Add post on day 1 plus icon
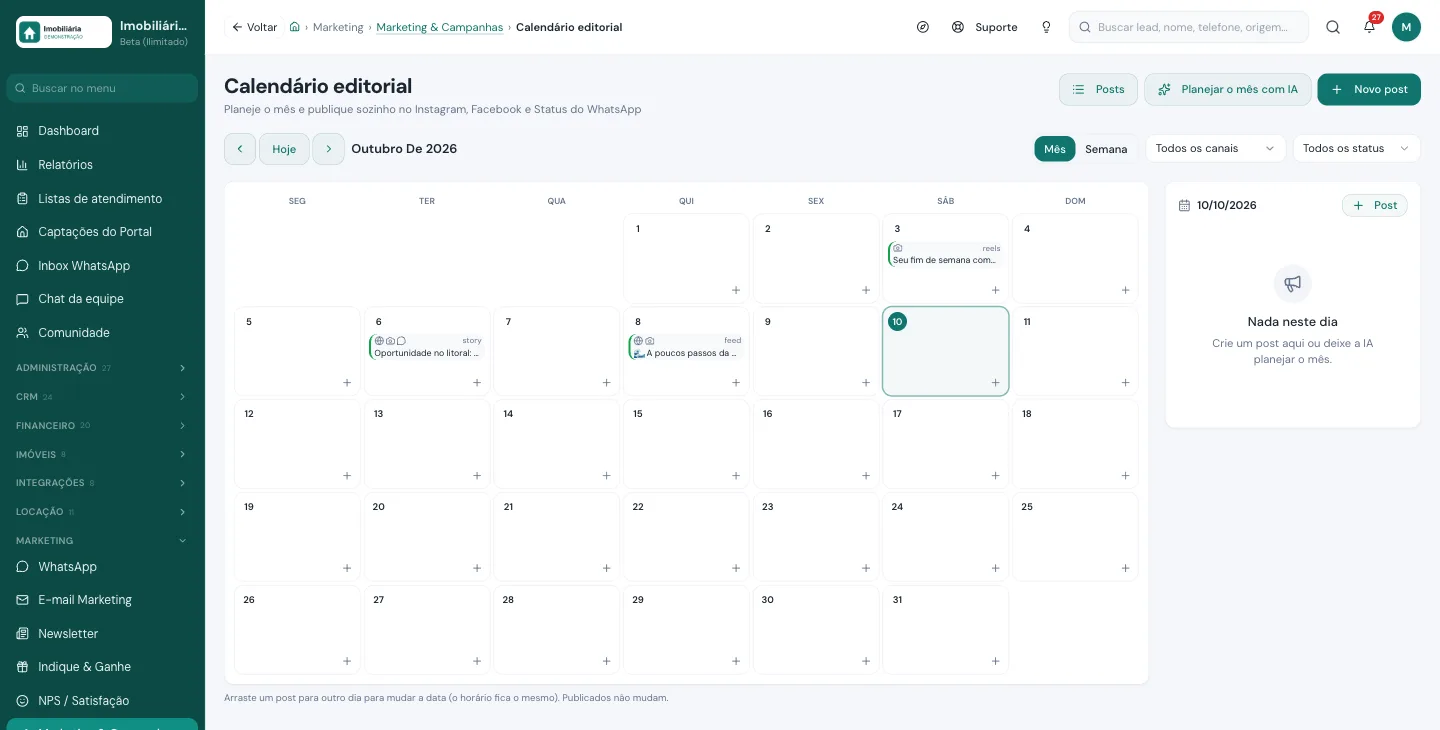 pyautogui.click(x=736, y=290)
